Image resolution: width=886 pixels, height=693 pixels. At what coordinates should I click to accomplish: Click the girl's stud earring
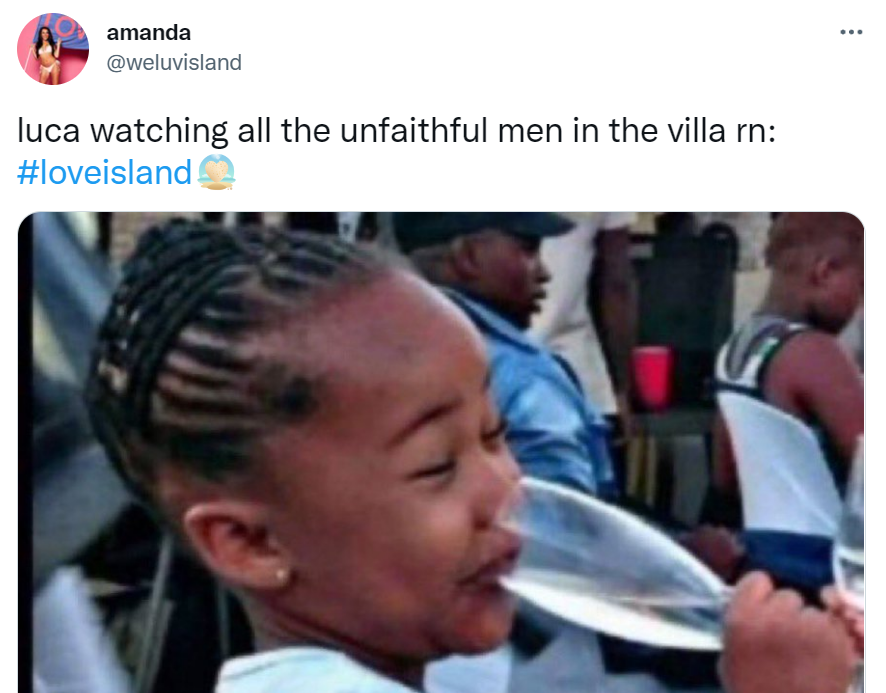(x=281, y=575)
